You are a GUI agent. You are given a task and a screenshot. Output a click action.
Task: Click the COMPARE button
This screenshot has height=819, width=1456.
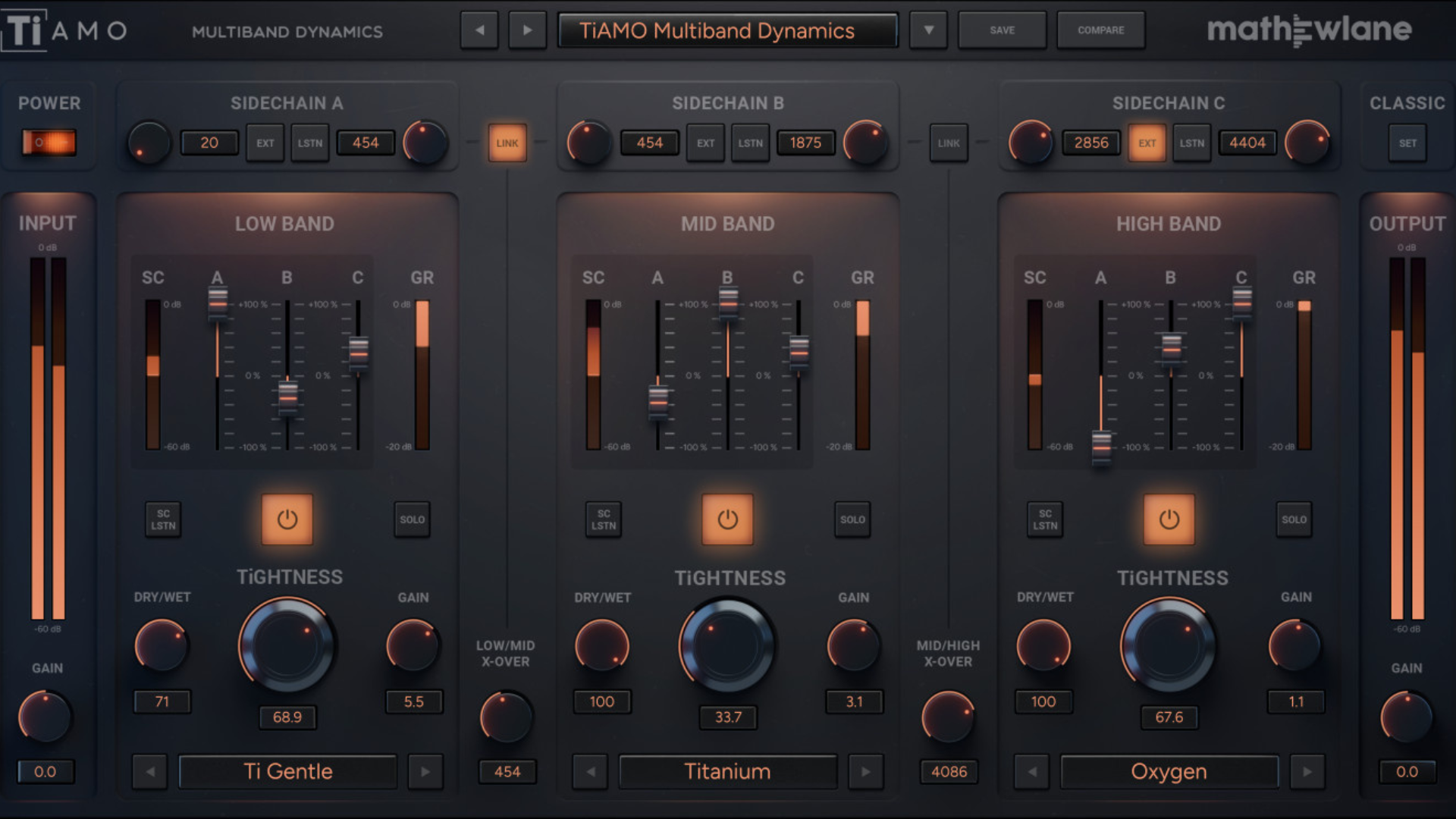[1101, 30]
